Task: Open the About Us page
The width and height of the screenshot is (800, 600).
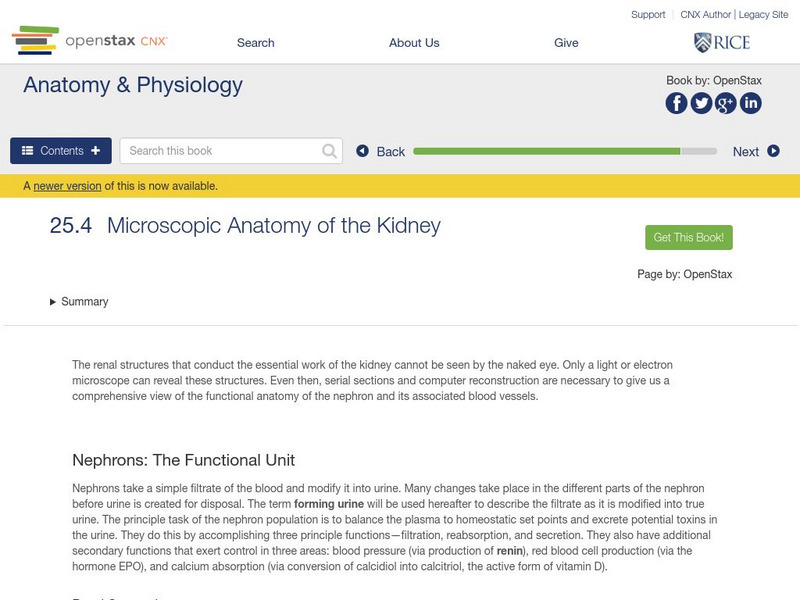Action: (416, 43)
